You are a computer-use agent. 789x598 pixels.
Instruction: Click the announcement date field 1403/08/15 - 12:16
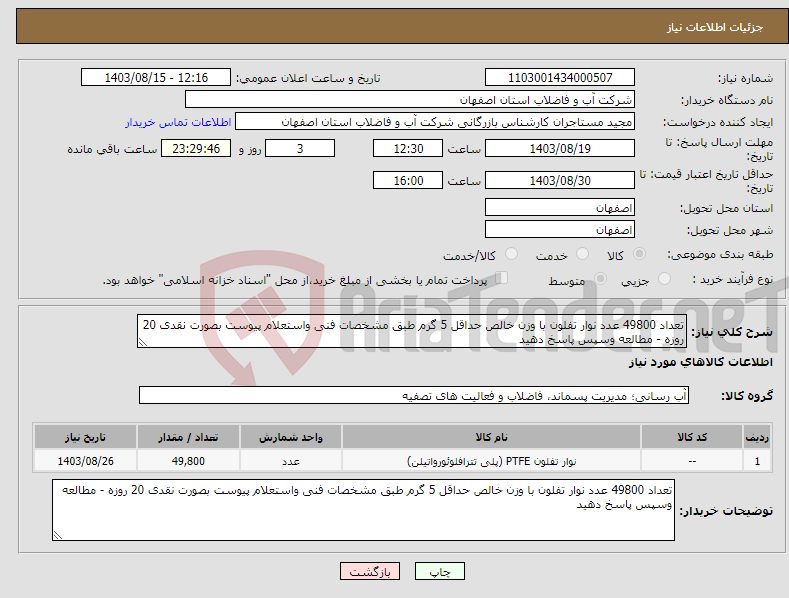click(x=155, y=78)
